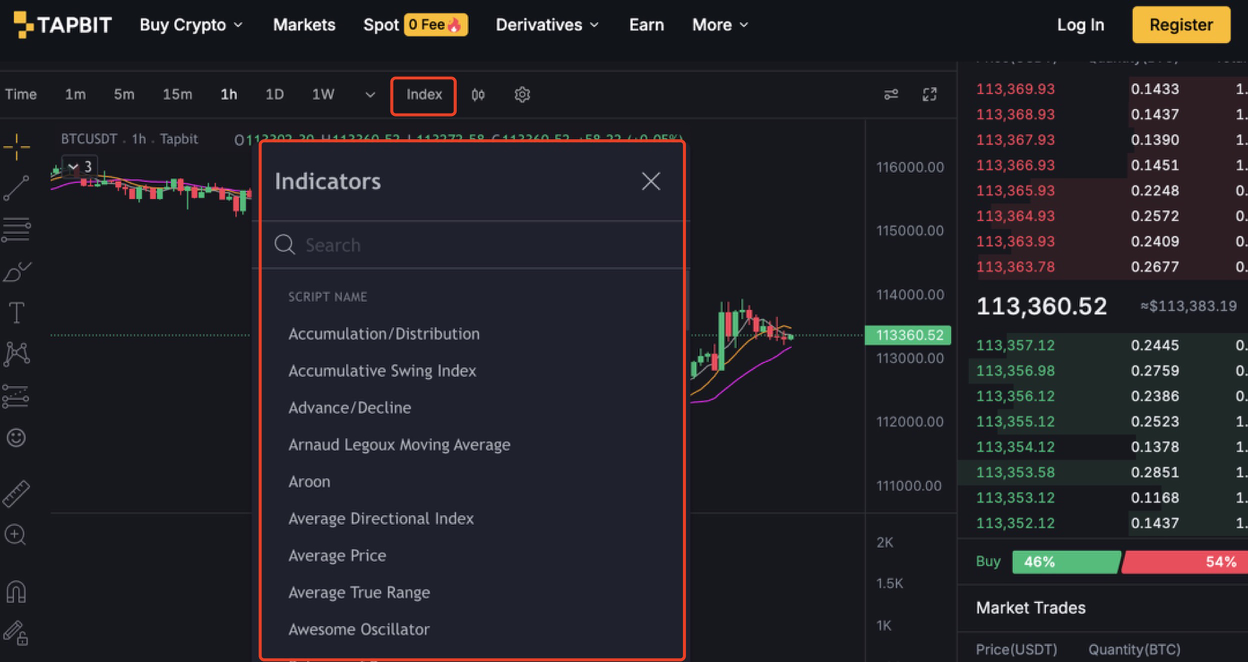Add the Aroon indicator
This screenshot has height=662, width=1248.
pyautogui.click(x=309, y=482)
